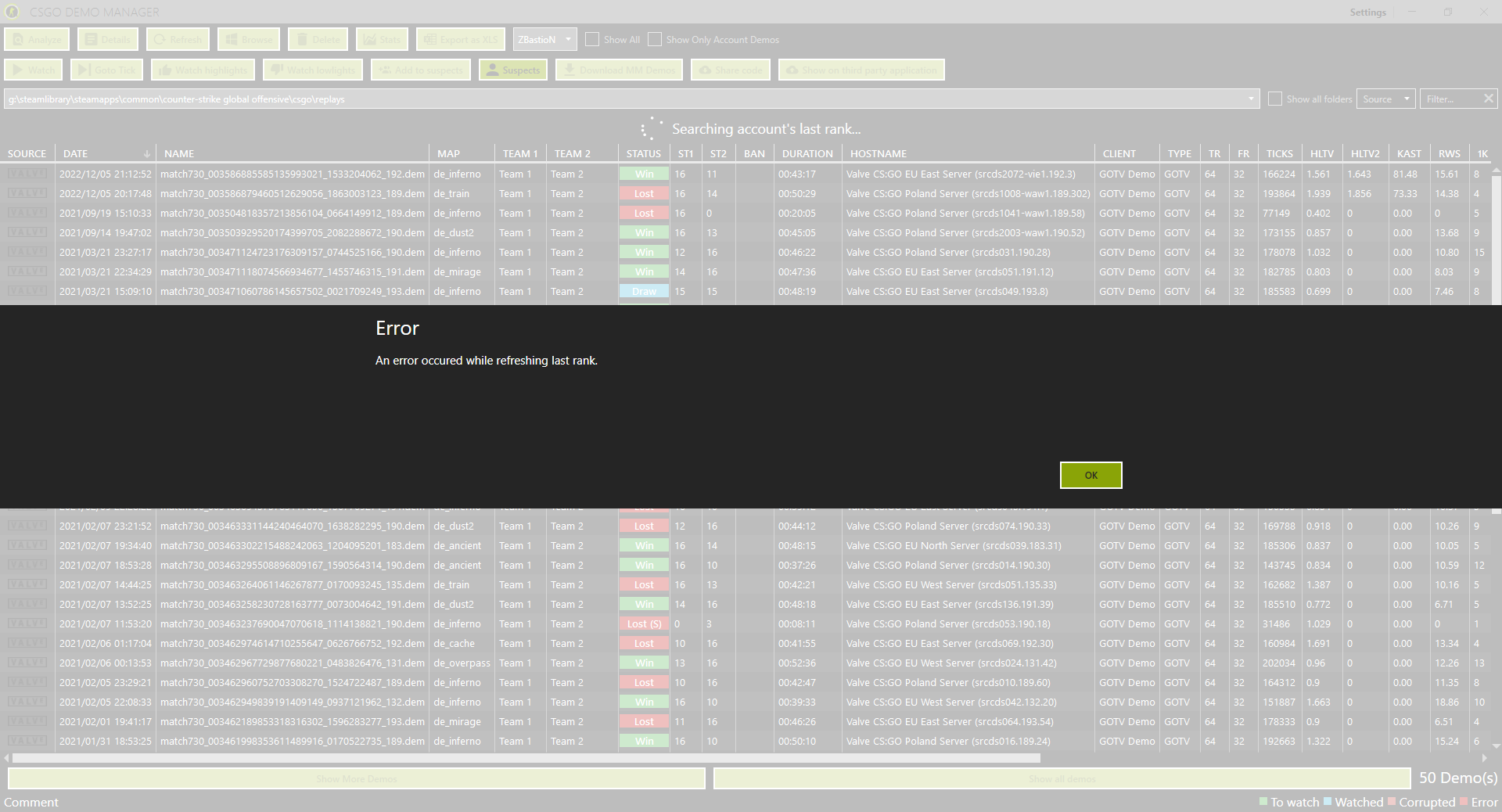
Task: Toggle Show all folders option
Action: tap(1275, 99)
